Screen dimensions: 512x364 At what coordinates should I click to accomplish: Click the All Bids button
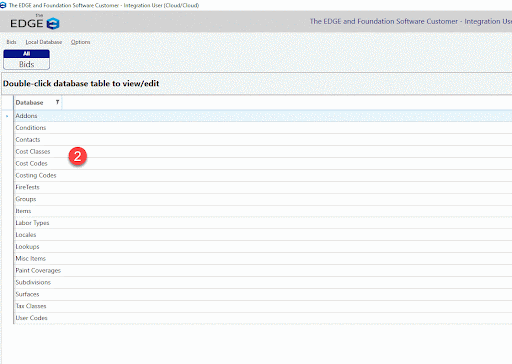pos(27,60)
